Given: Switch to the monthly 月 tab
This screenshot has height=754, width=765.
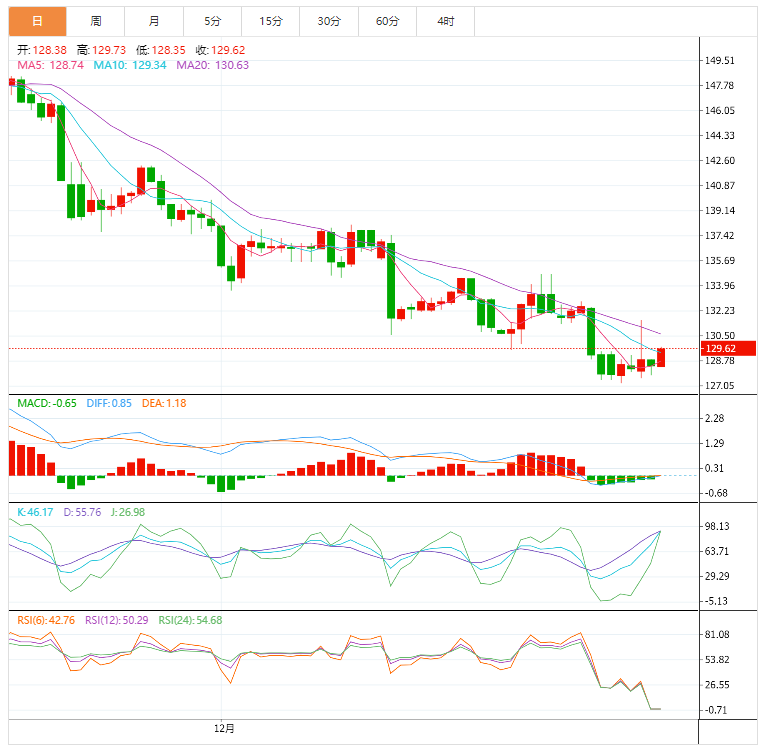Looking at the screenshot, I should coord(154,21).
